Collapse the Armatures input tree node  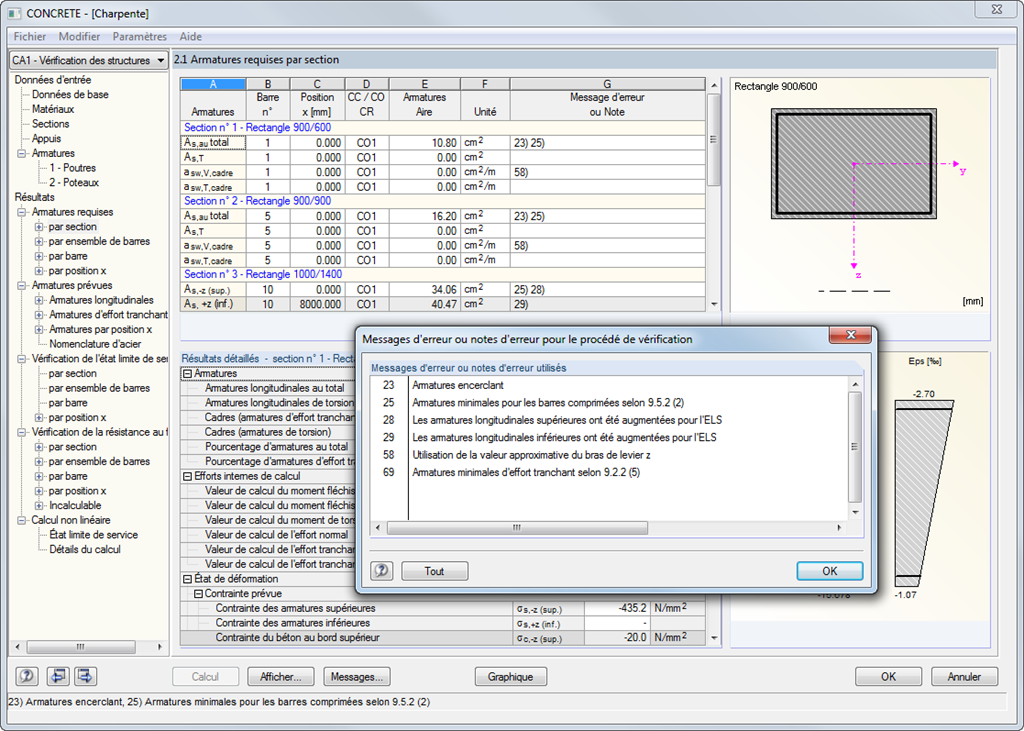(22, 154)
